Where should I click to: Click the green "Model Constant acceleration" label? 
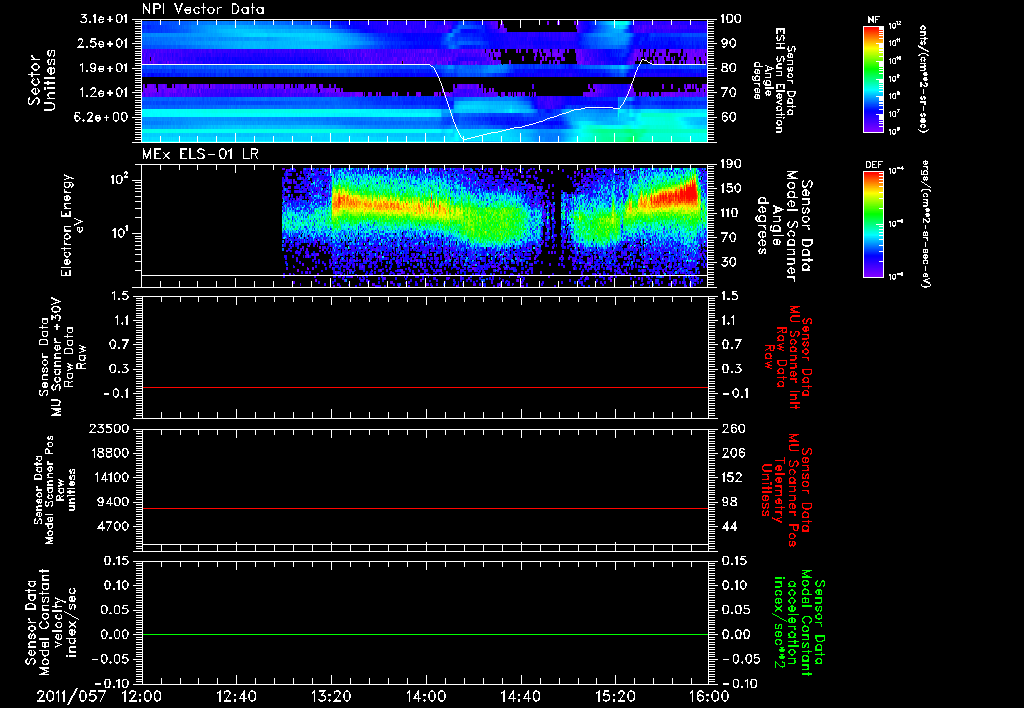click(x=799, y=622)
